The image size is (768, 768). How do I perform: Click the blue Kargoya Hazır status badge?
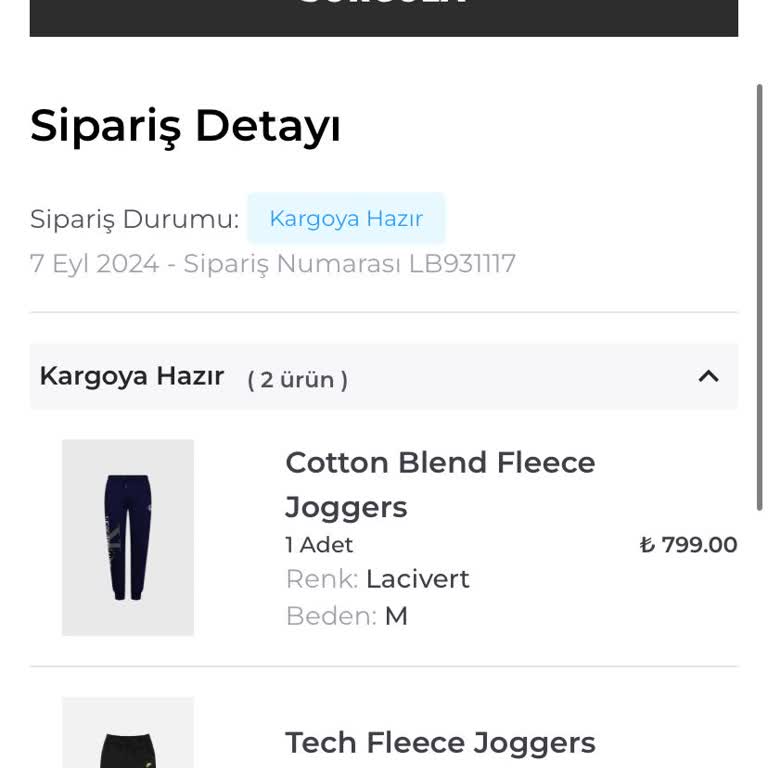[346, 218]
